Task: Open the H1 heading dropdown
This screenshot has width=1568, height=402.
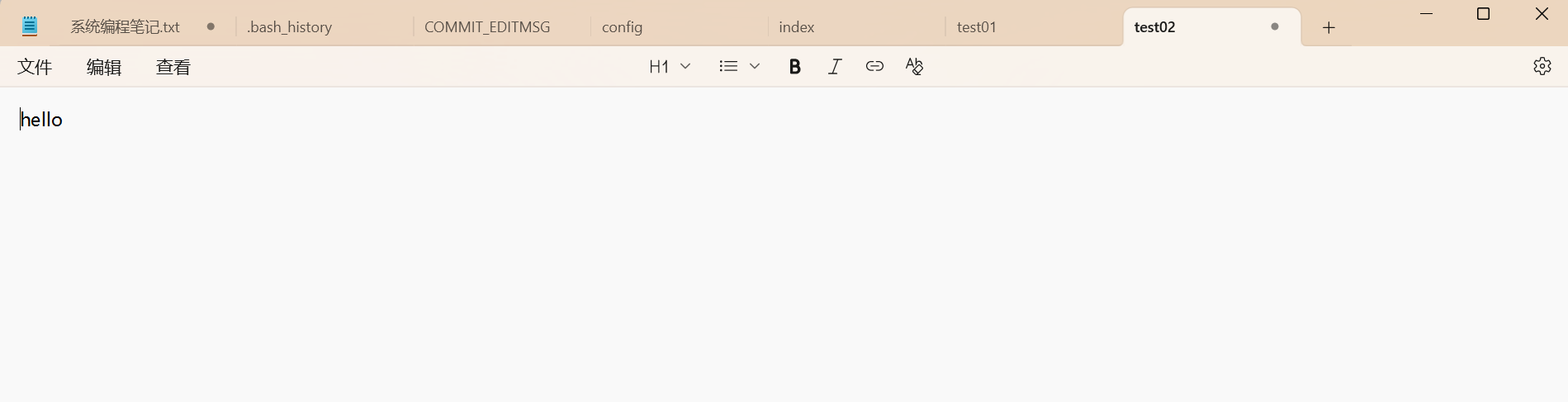Action: (x=670, y=66)
